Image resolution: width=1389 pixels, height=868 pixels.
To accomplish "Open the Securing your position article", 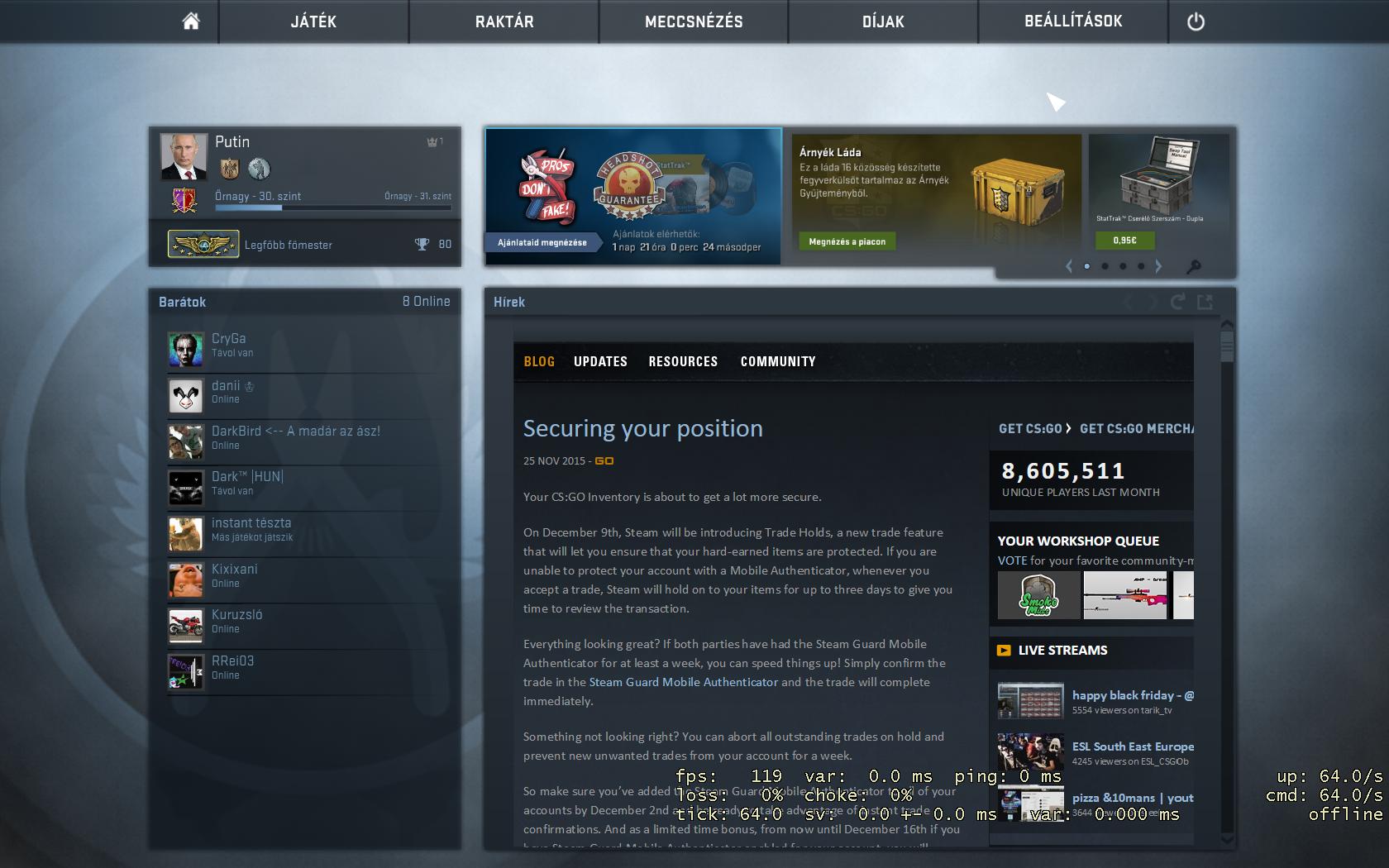I will pos(643,428).
